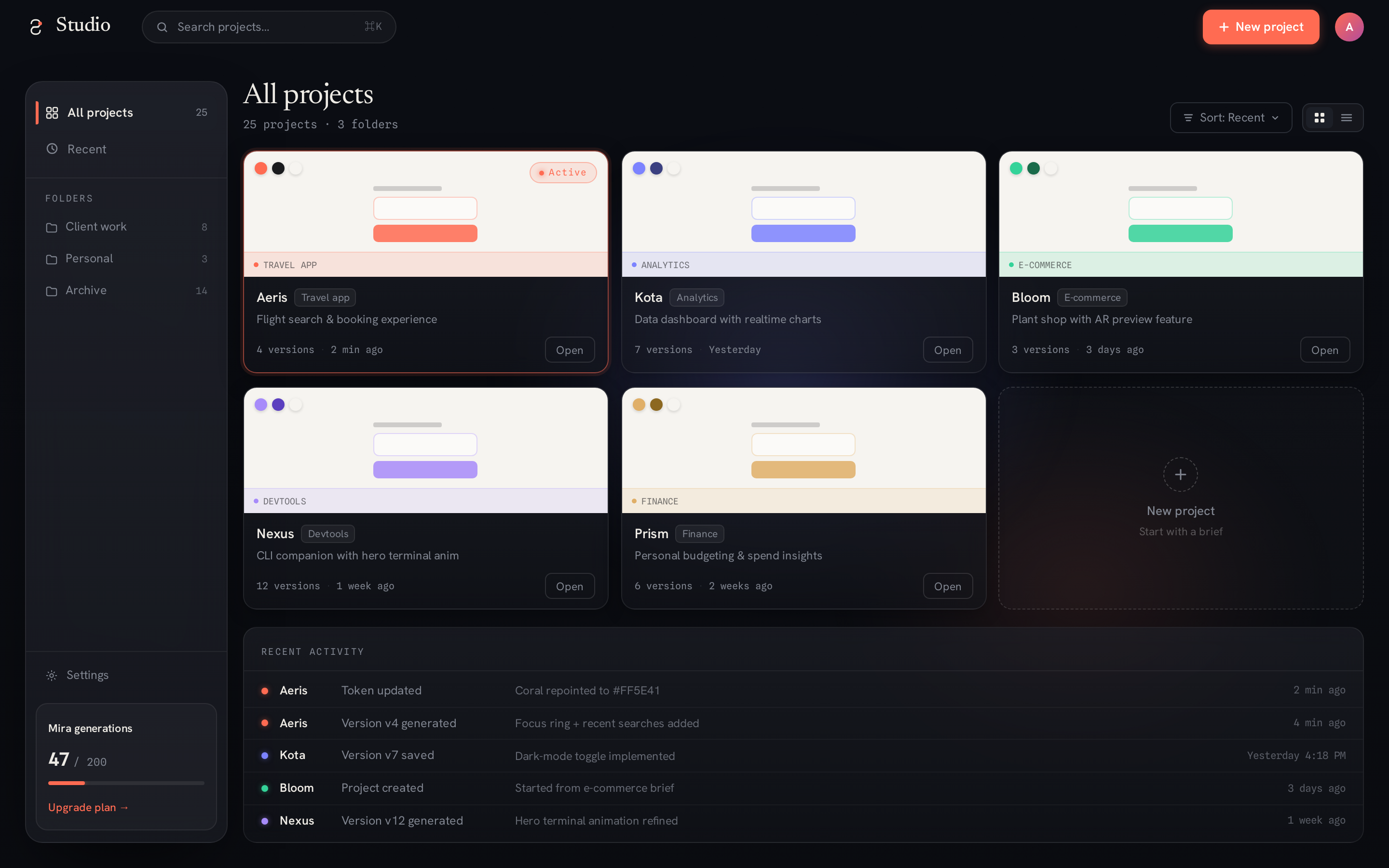The width and height of the screenshot is (1389, 868).
Task: Click the Personal folder icon
Action: [52, 259]
